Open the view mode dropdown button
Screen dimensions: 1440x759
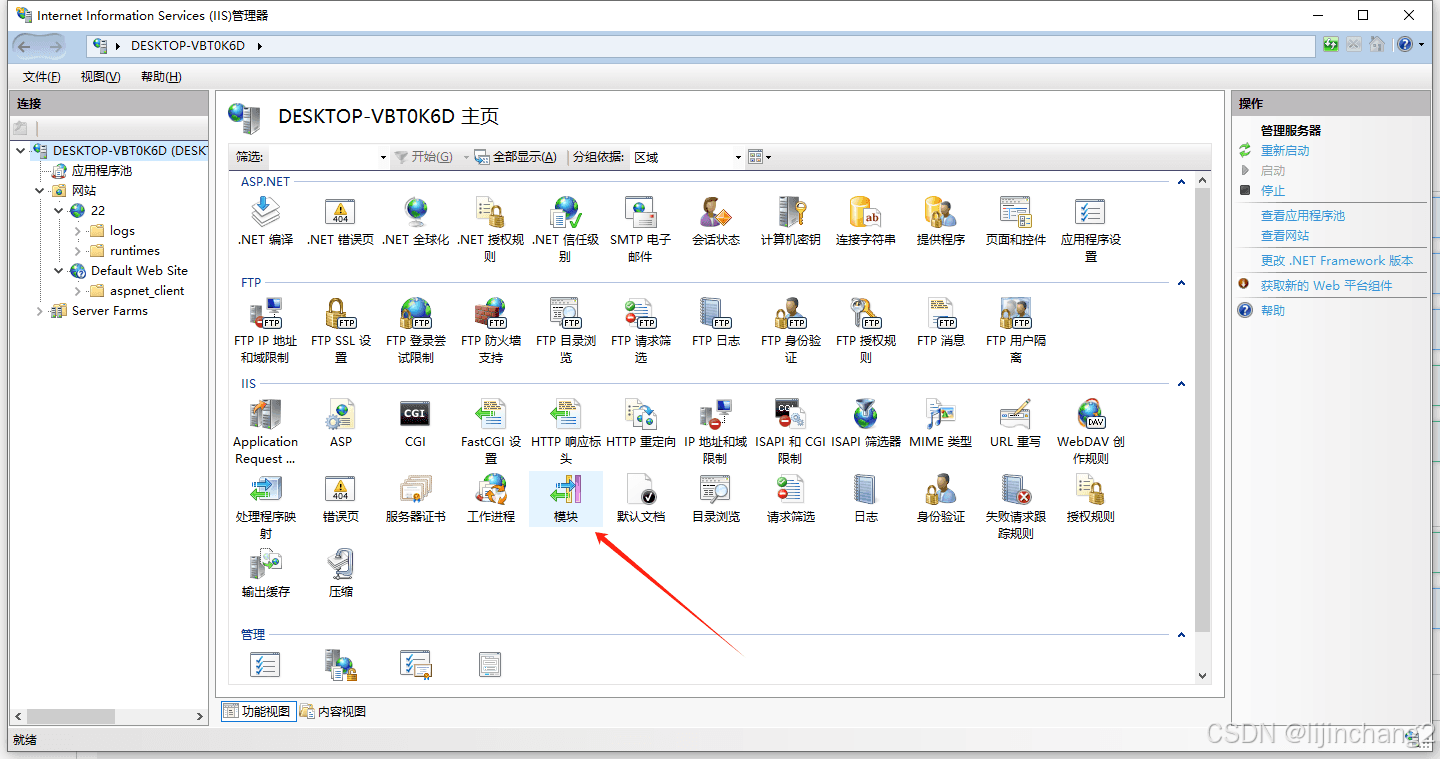[x=760, y=157]
